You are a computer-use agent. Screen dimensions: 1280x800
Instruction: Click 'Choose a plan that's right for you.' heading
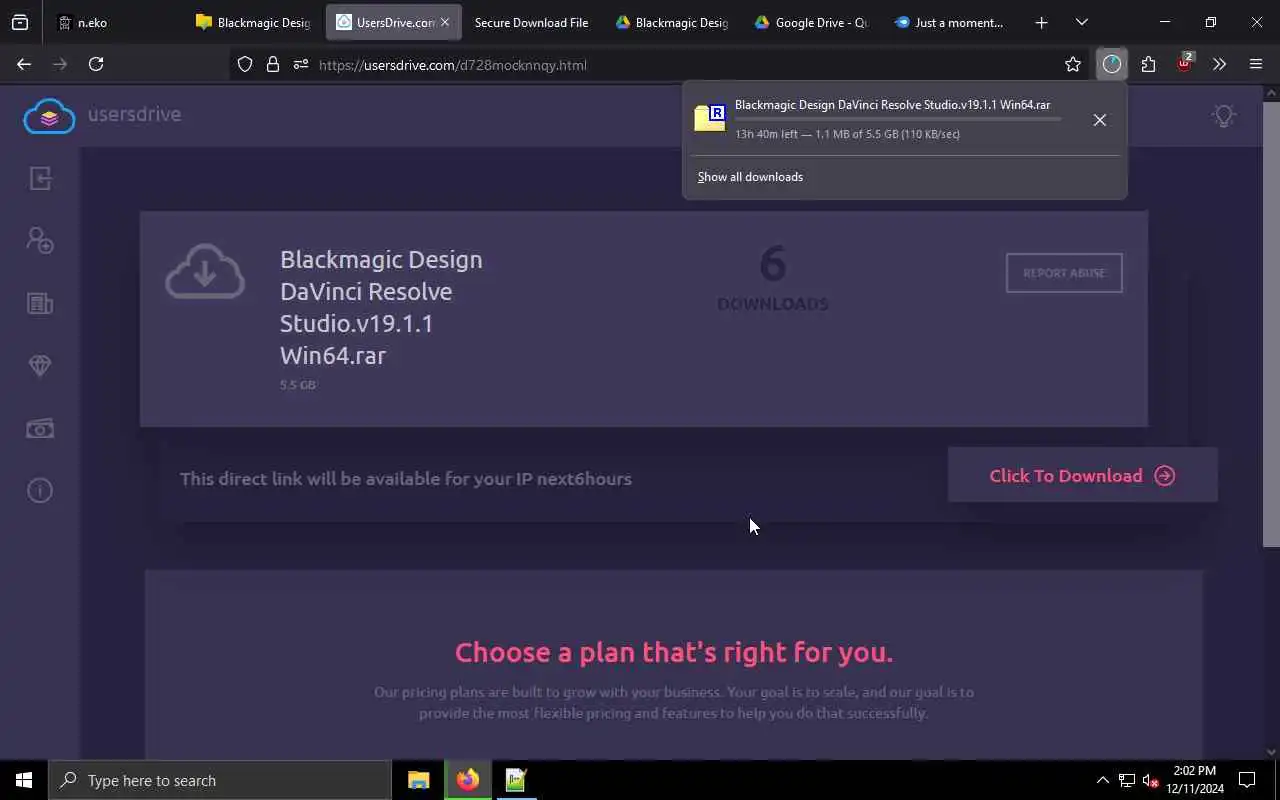674,652
